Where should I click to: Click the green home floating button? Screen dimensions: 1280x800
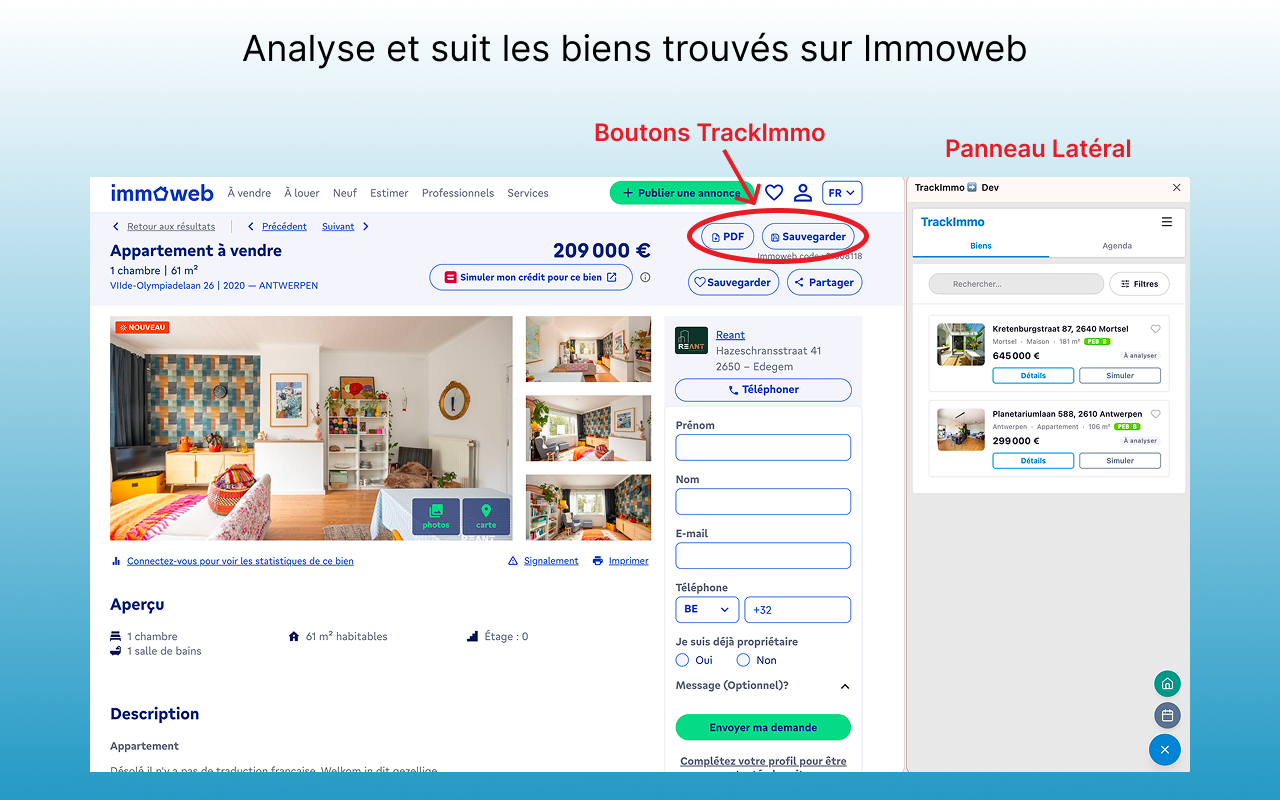[1166, 684]
